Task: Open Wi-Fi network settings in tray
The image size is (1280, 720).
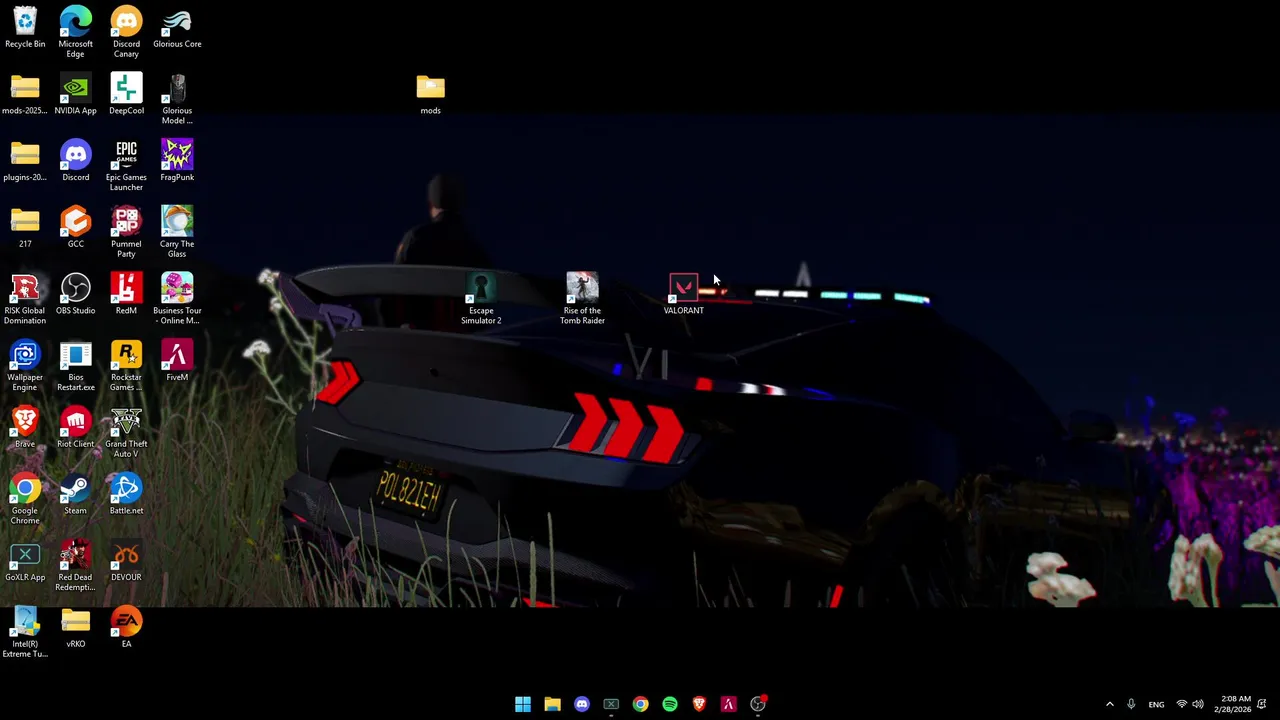Action: point(1181,704)
